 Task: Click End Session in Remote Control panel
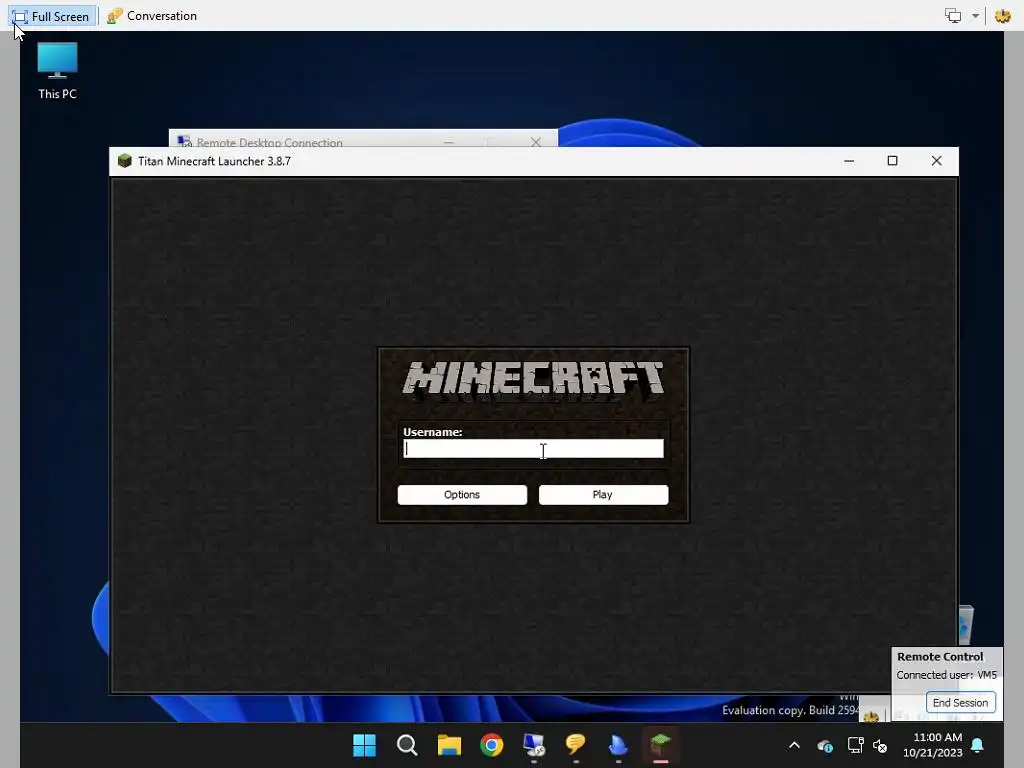960,703
